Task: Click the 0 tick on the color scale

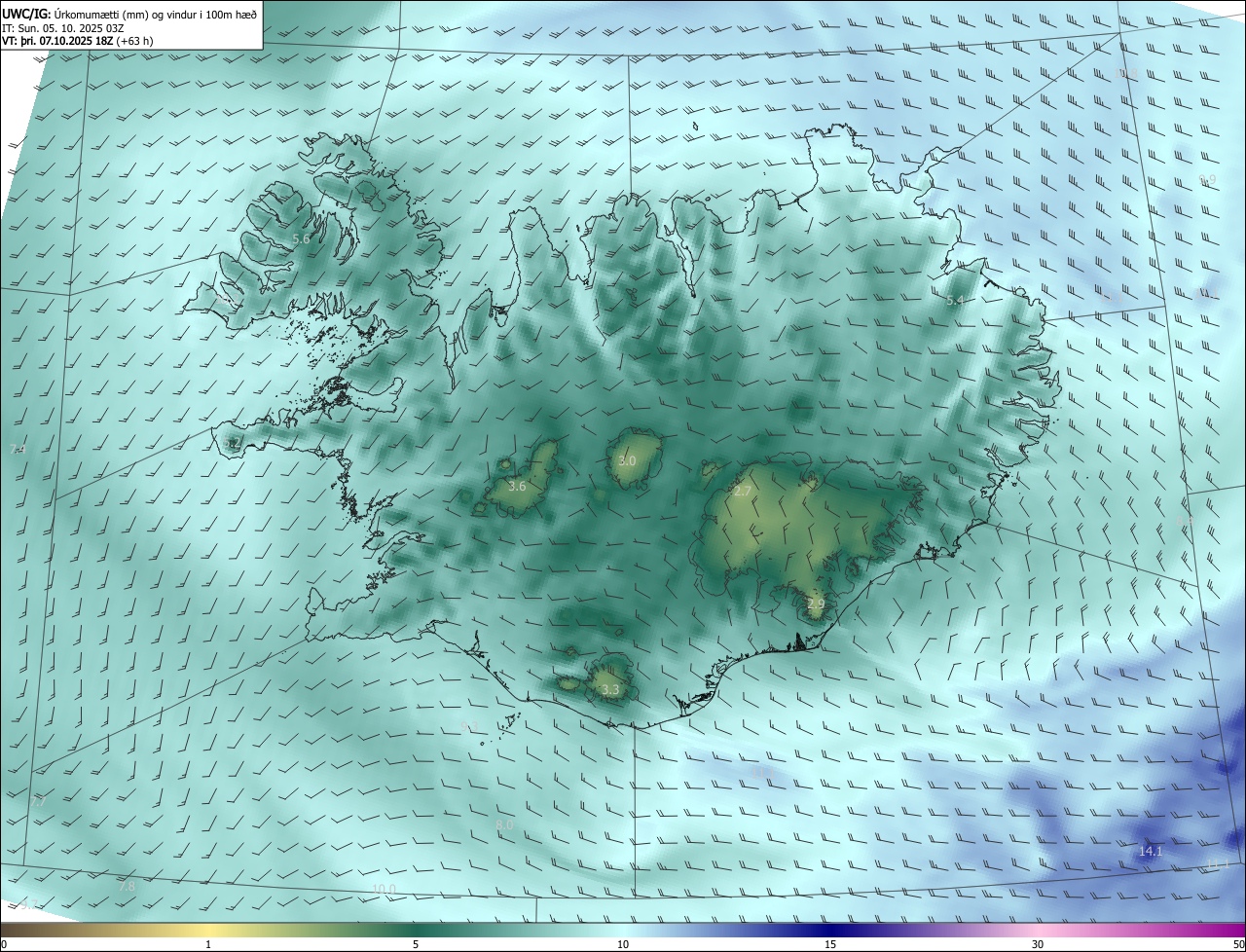Action: 4,945
